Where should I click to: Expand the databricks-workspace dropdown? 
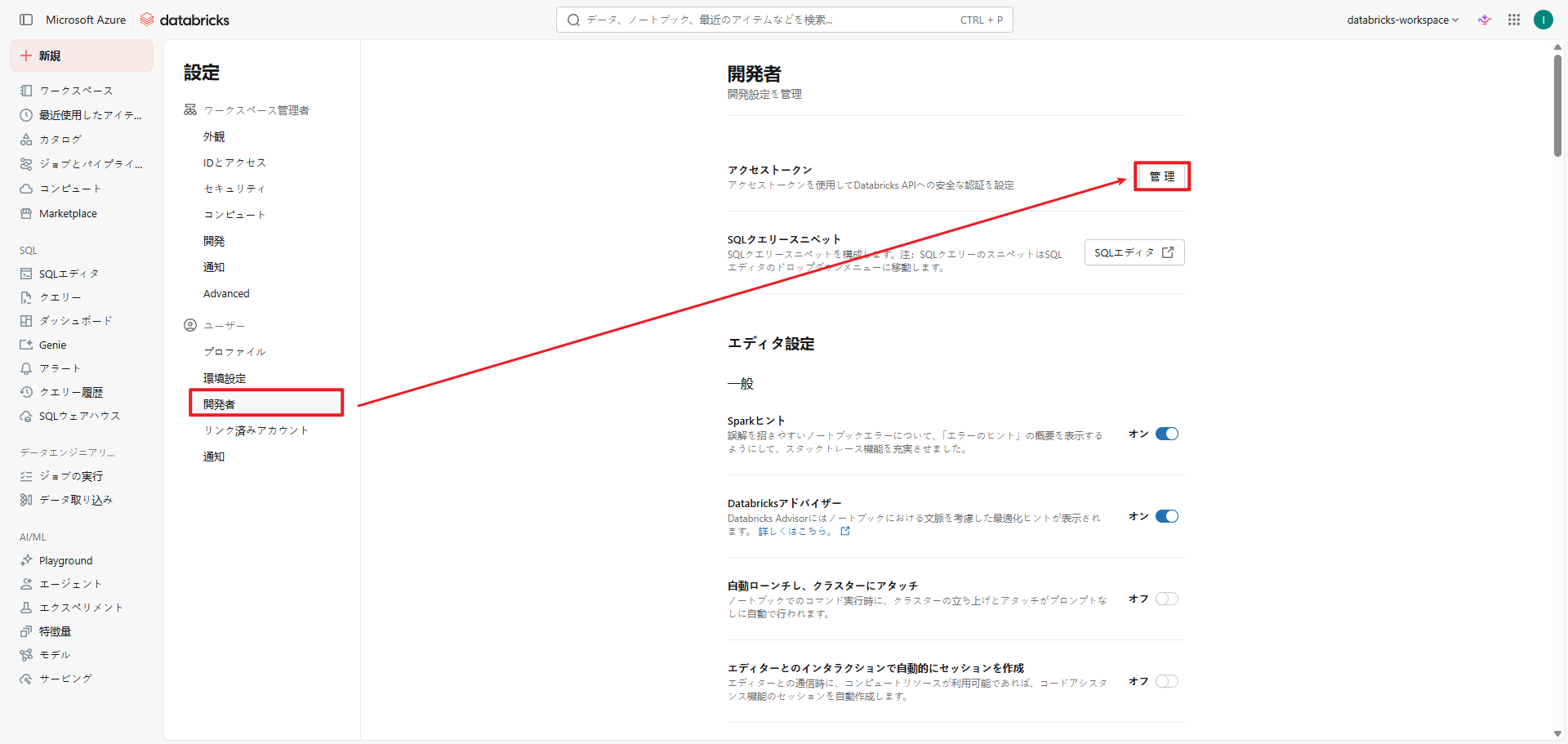click(x=1402, y=20)
